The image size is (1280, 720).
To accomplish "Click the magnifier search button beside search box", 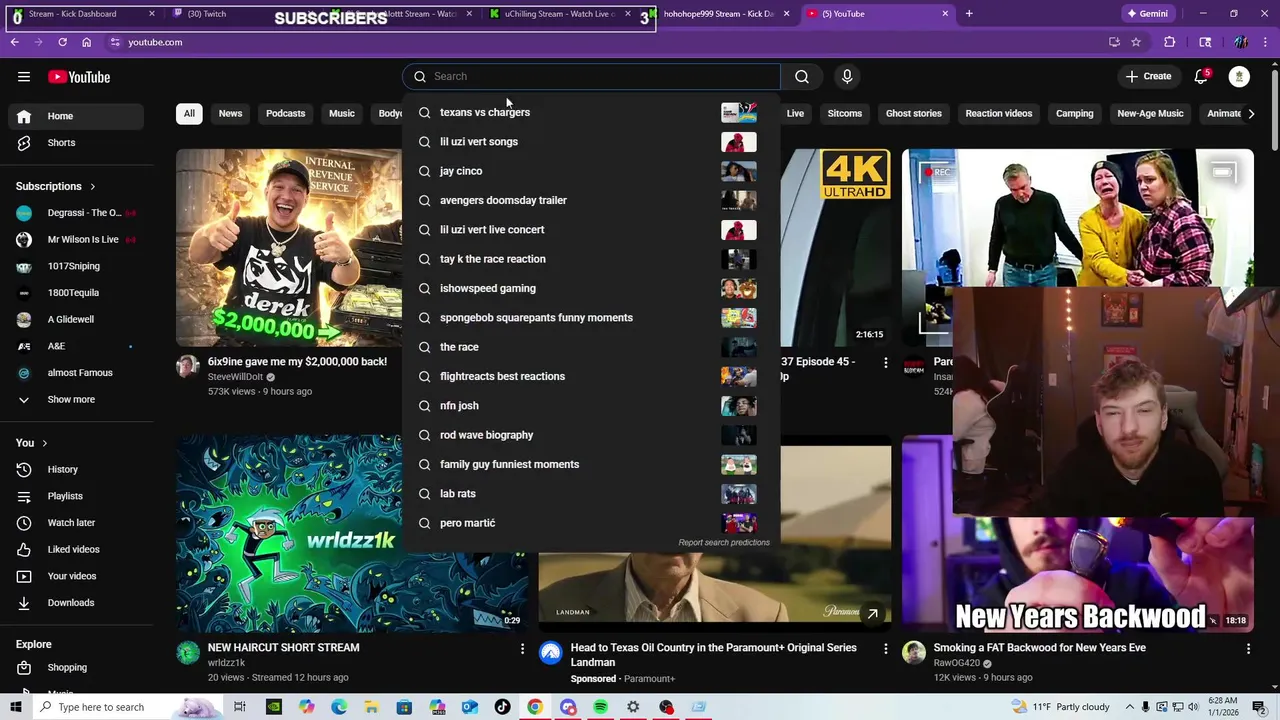I will coord(802,76).
